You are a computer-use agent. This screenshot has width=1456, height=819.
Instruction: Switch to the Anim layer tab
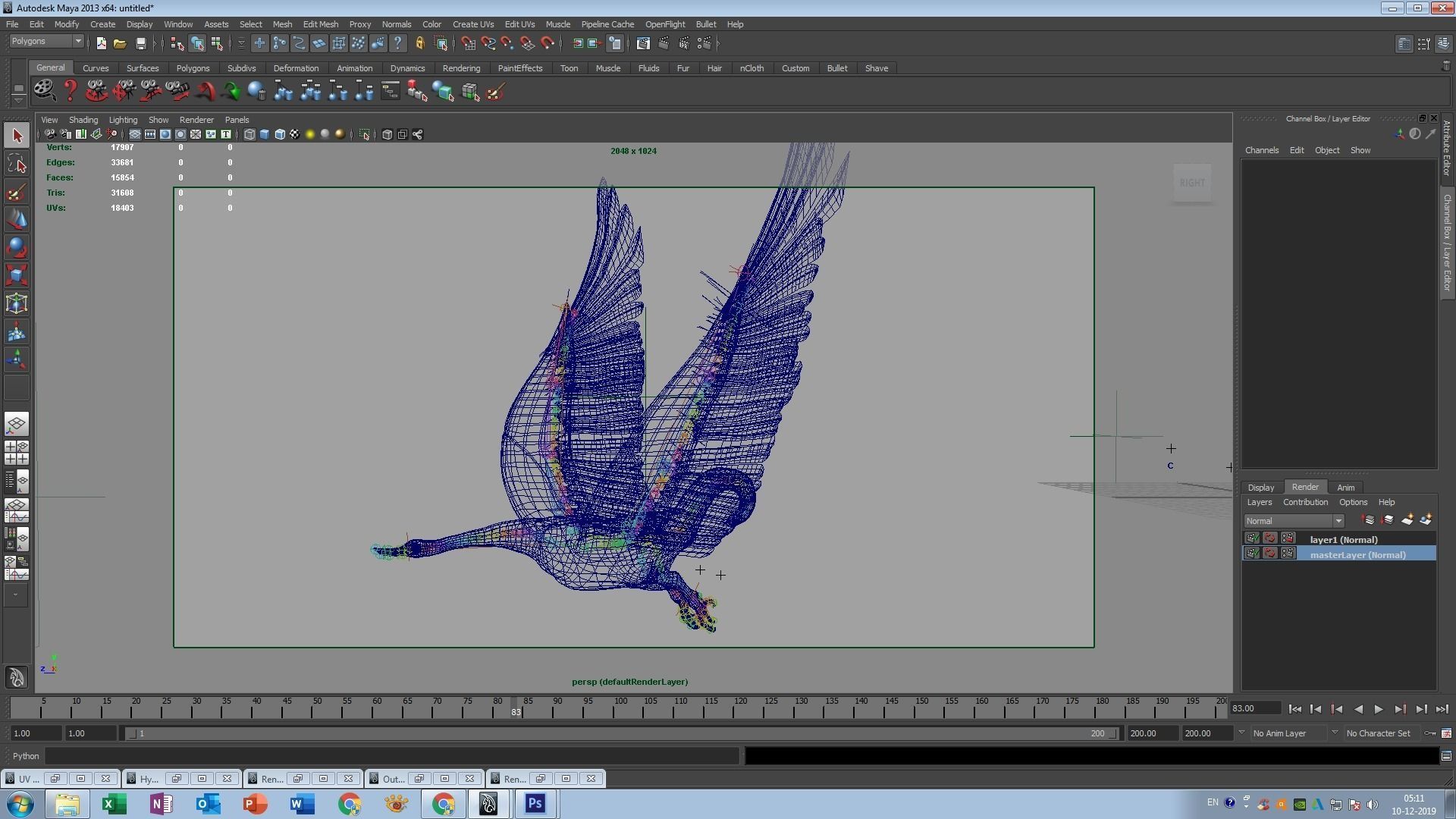click(x=1346, y=488)
